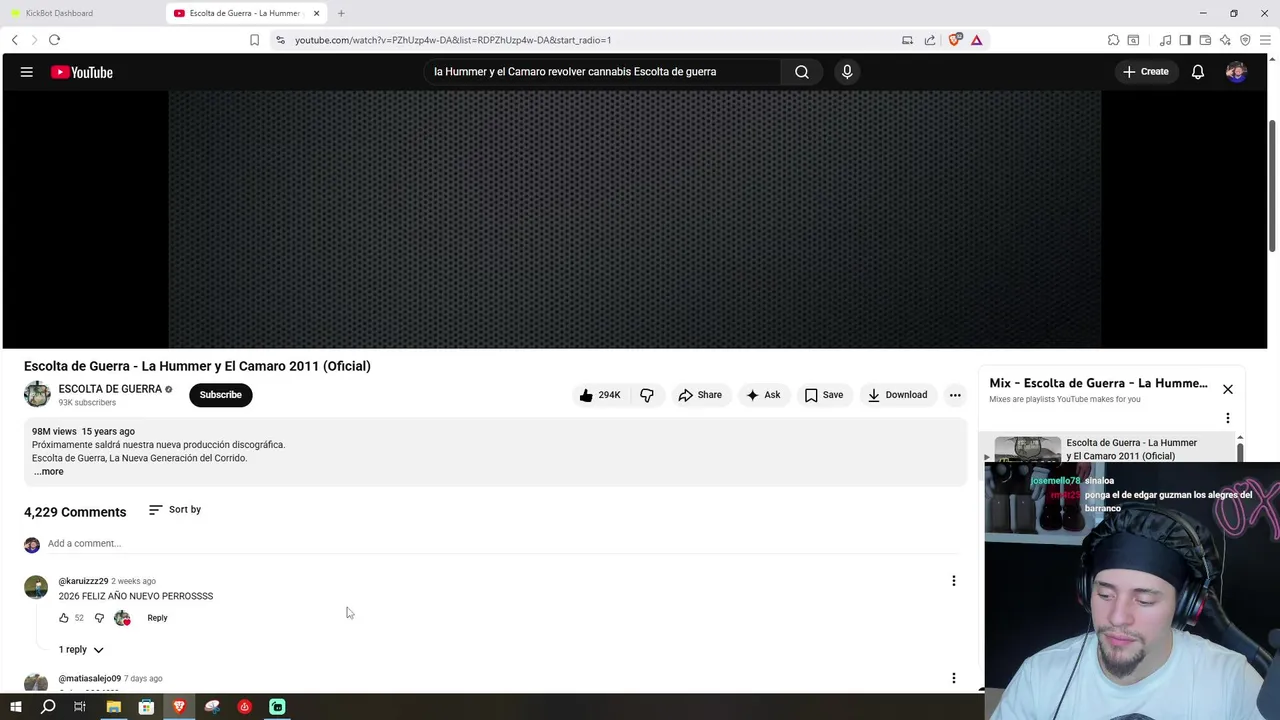Bookmark this page in the address bar
The width and height of the screenshot is (1280, 720).
coord(254,40)
